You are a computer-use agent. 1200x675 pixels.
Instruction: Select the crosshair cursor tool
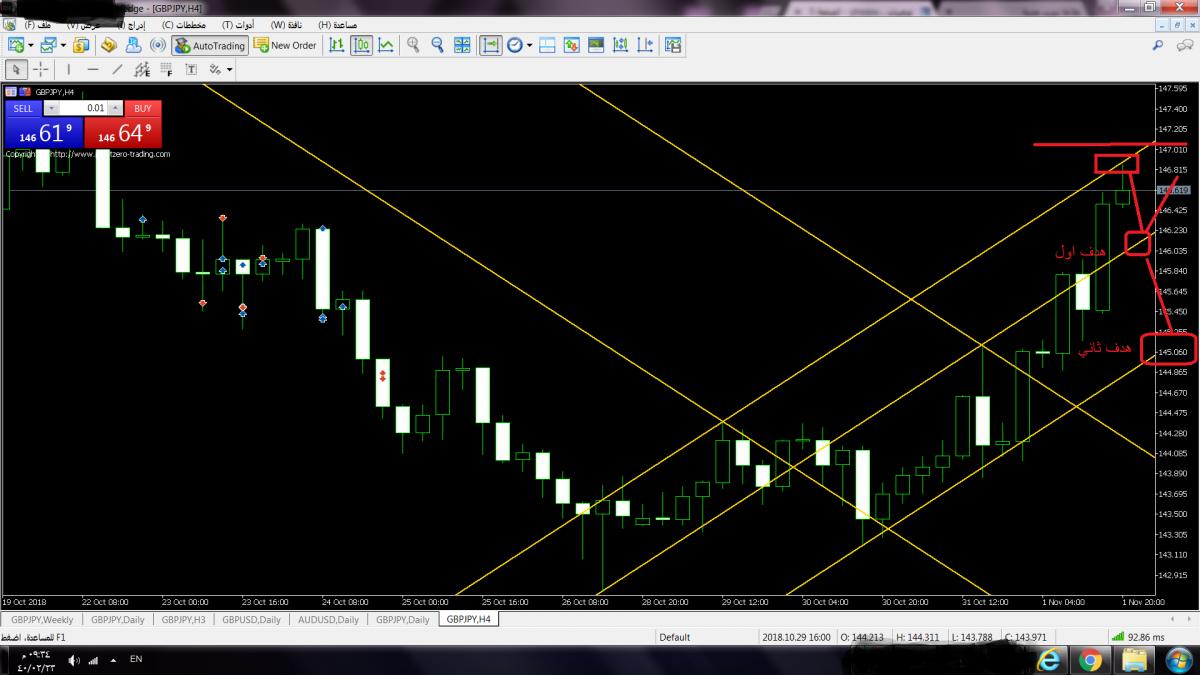[x=41, y=69]
